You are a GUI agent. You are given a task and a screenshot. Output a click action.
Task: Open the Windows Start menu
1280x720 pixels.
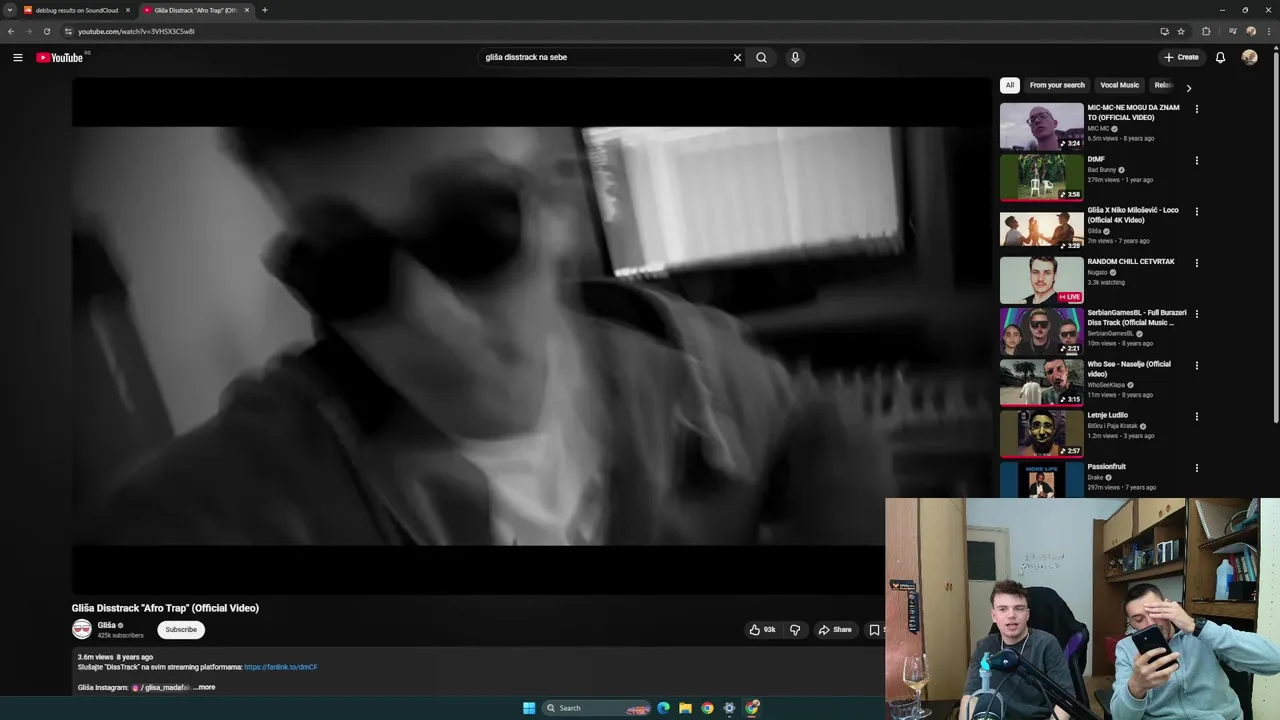pos(529,708)
